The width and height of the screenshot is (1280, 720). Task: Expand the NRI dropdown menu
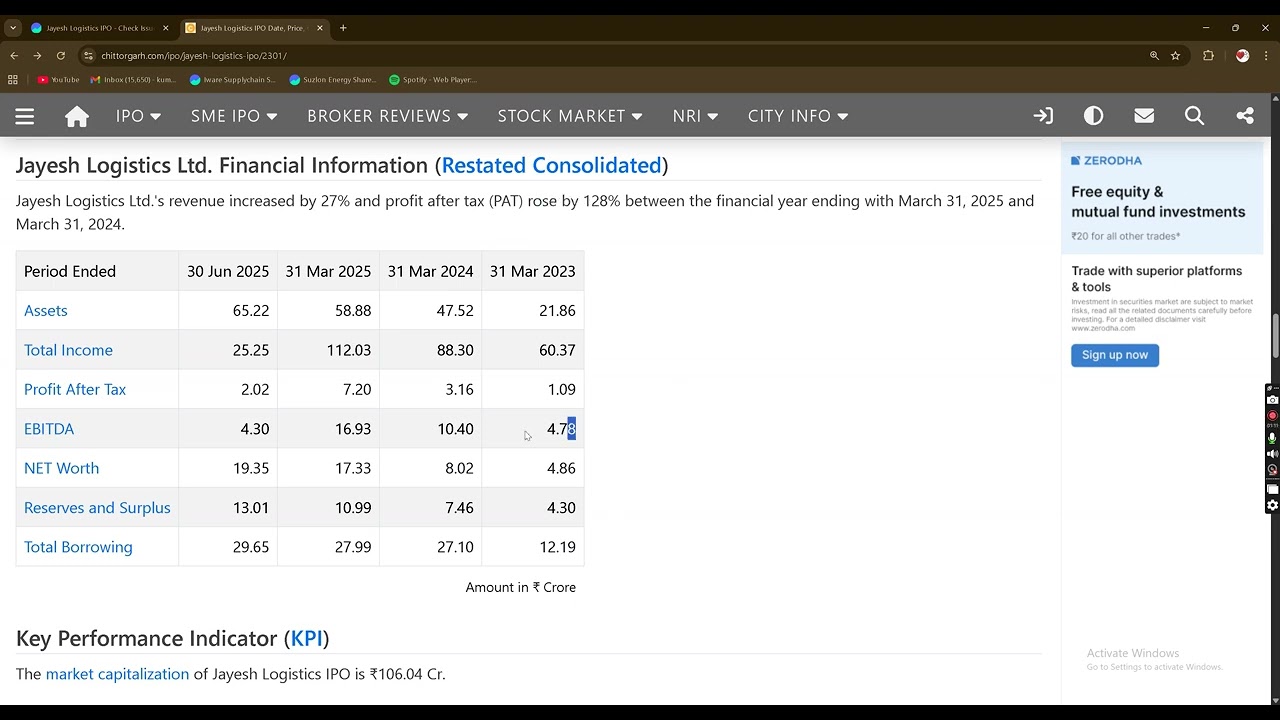click(x=696, y=116)
